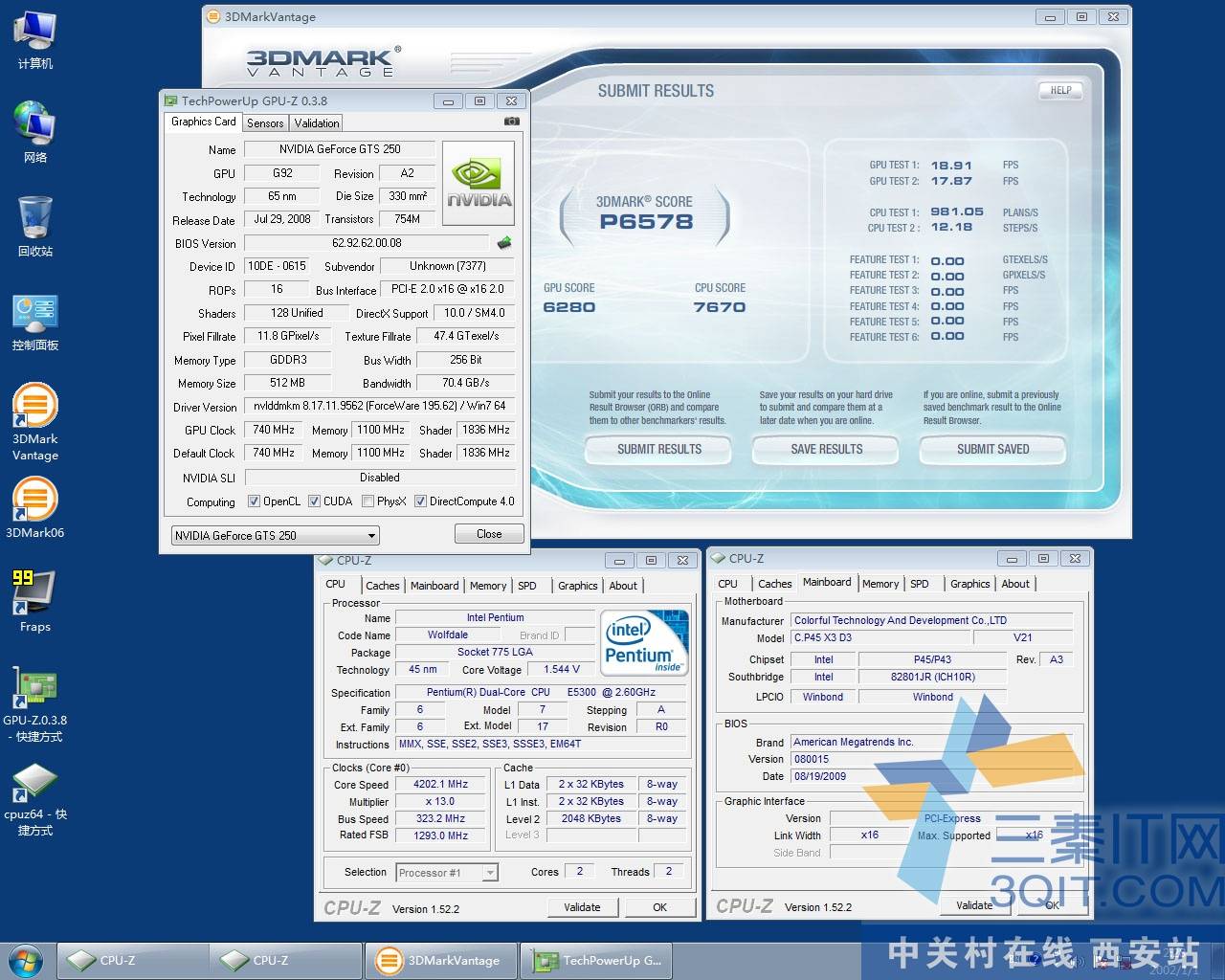Click the BIOS save chip icon in GPU-Z

click(504, 243)
